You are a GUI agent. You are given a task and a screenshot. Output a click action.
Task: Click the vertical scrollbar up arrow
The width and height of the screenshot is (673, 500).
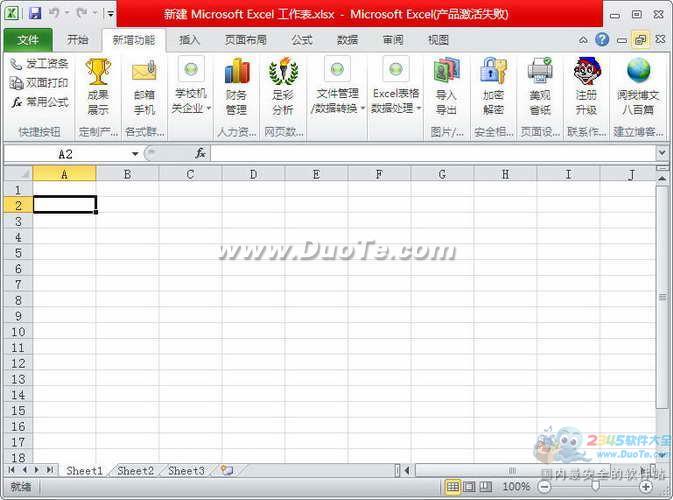(x=662, y=179)
